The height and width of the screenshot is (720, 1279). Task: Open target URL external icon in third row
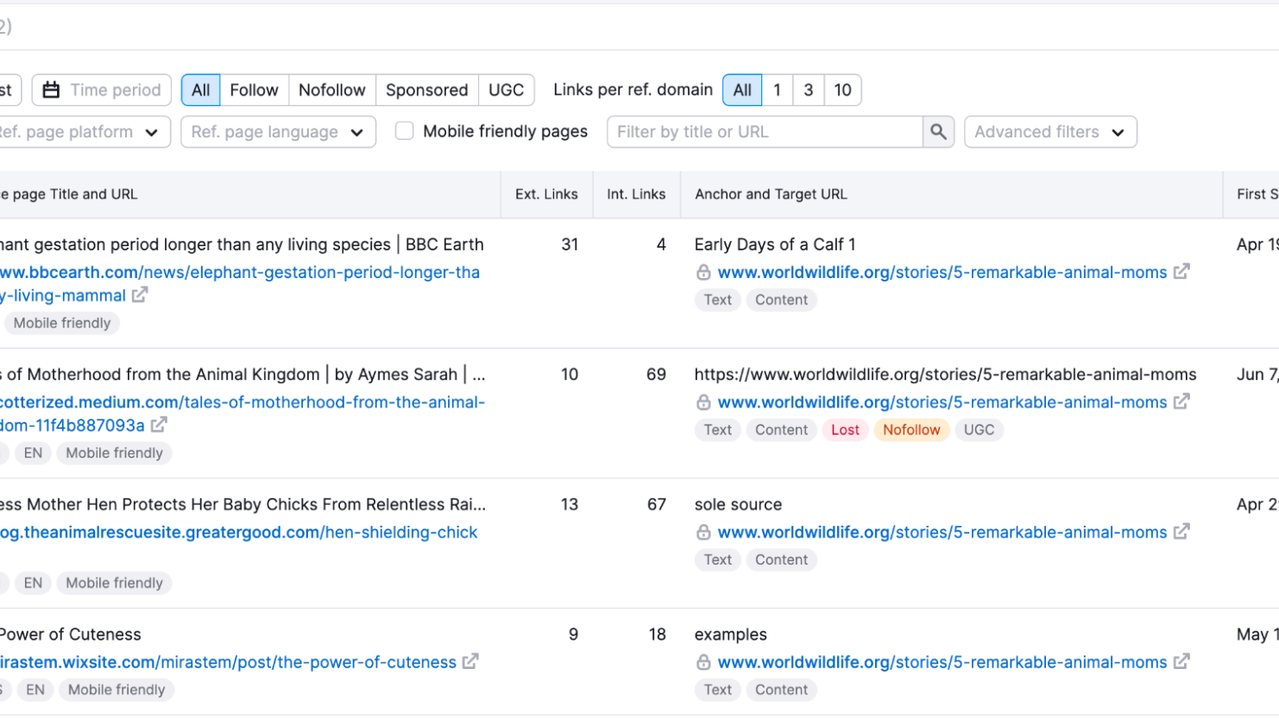pos(1182,531)
